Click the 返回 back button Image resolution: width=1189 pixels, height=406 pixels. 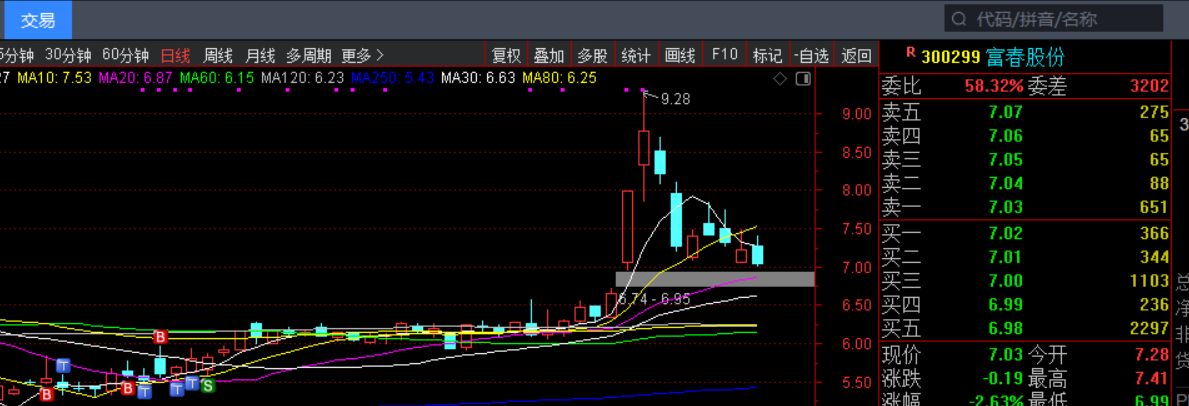856,55
